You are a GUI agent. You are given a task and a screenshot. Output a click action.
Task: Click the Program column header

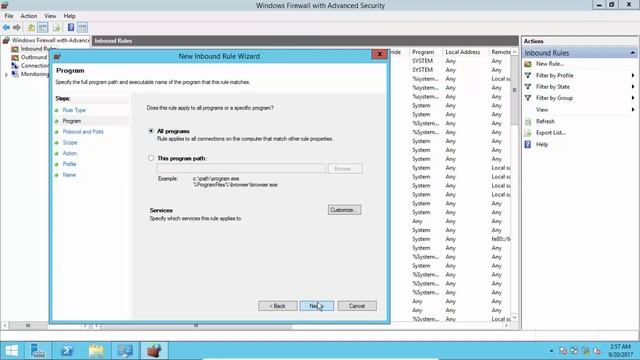[x=423, y=52]
